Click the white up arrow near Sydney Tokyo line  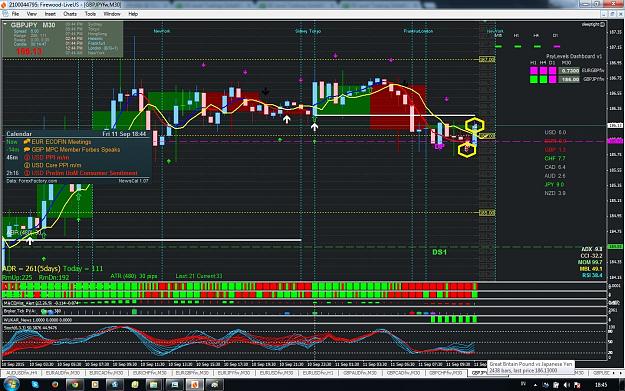pyautogui.click(x=314, y=127)
